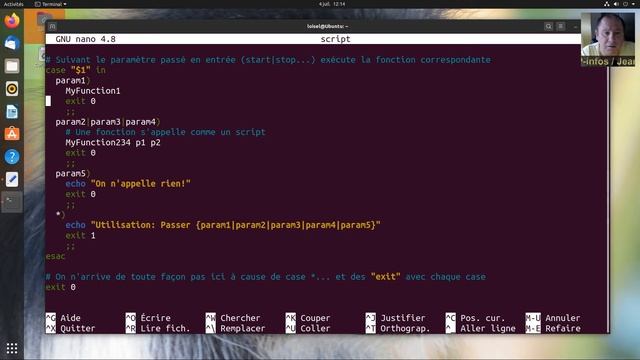Open the clock and calendar panel
Screen dimensions: 640x360
[332, 4]
